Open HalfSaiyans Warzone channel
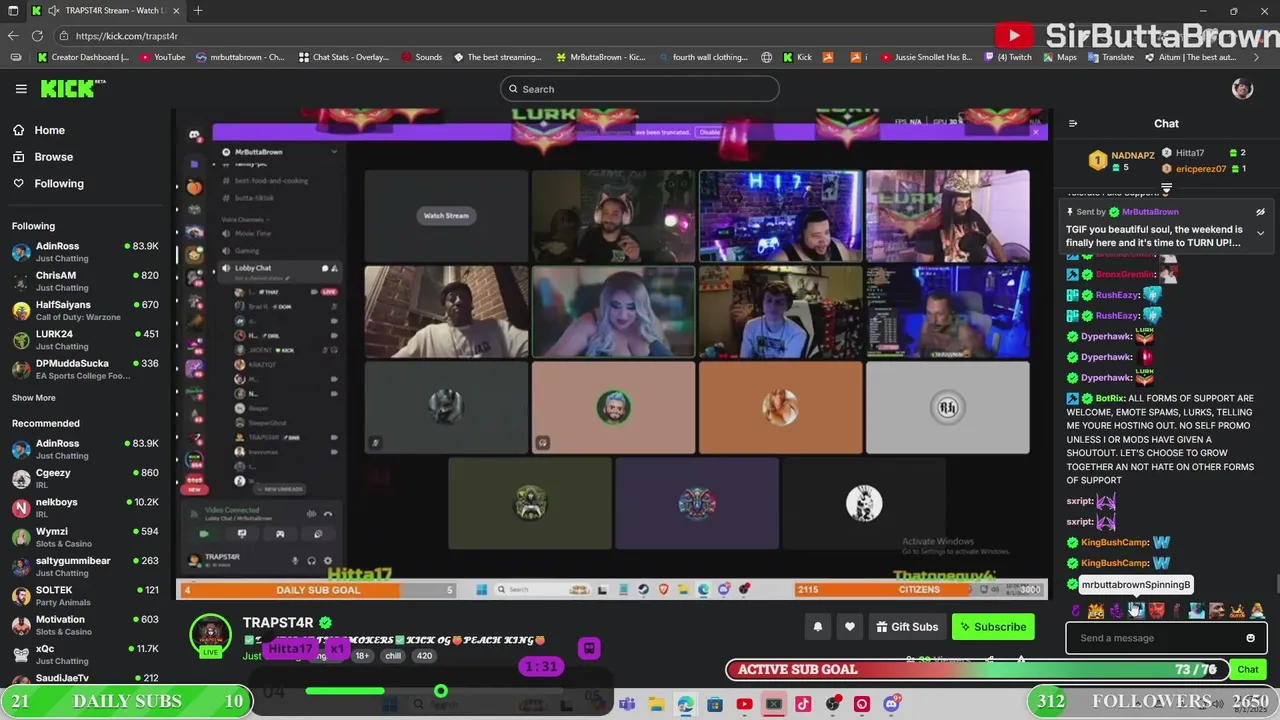 pyautogui.click(x=85, y=310)
